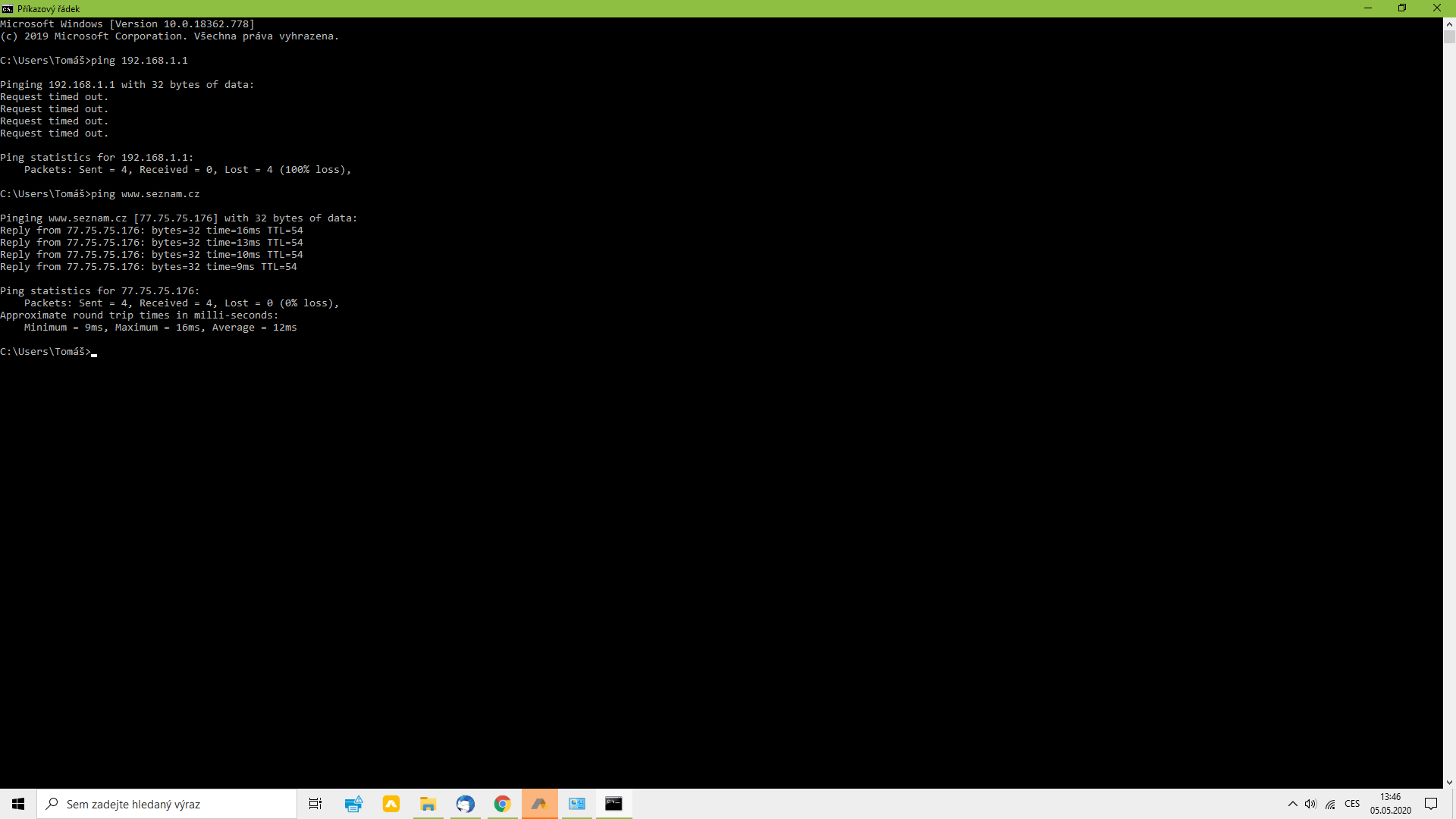The height and width of the screenshot is (819, 1456).
Task: Open the clock and calendar flyout
Action: (x=1390, y=804)
